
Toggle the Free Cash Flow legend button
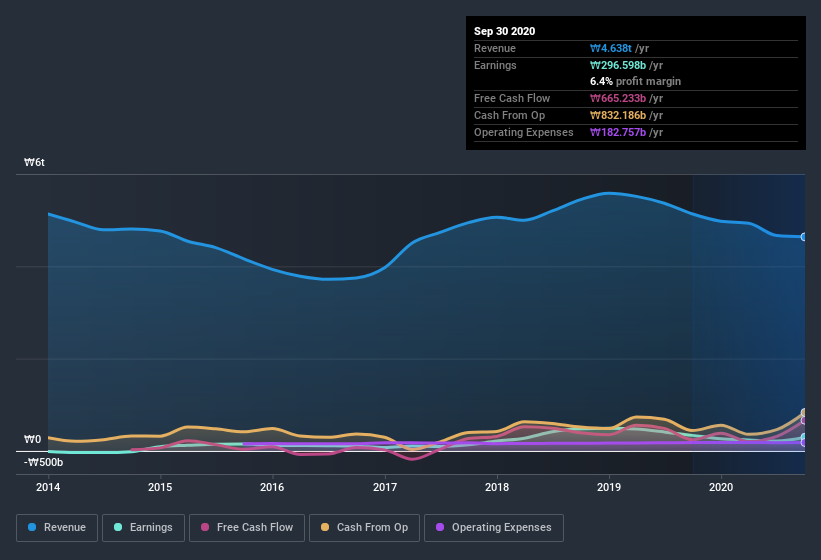click(247, 528)
